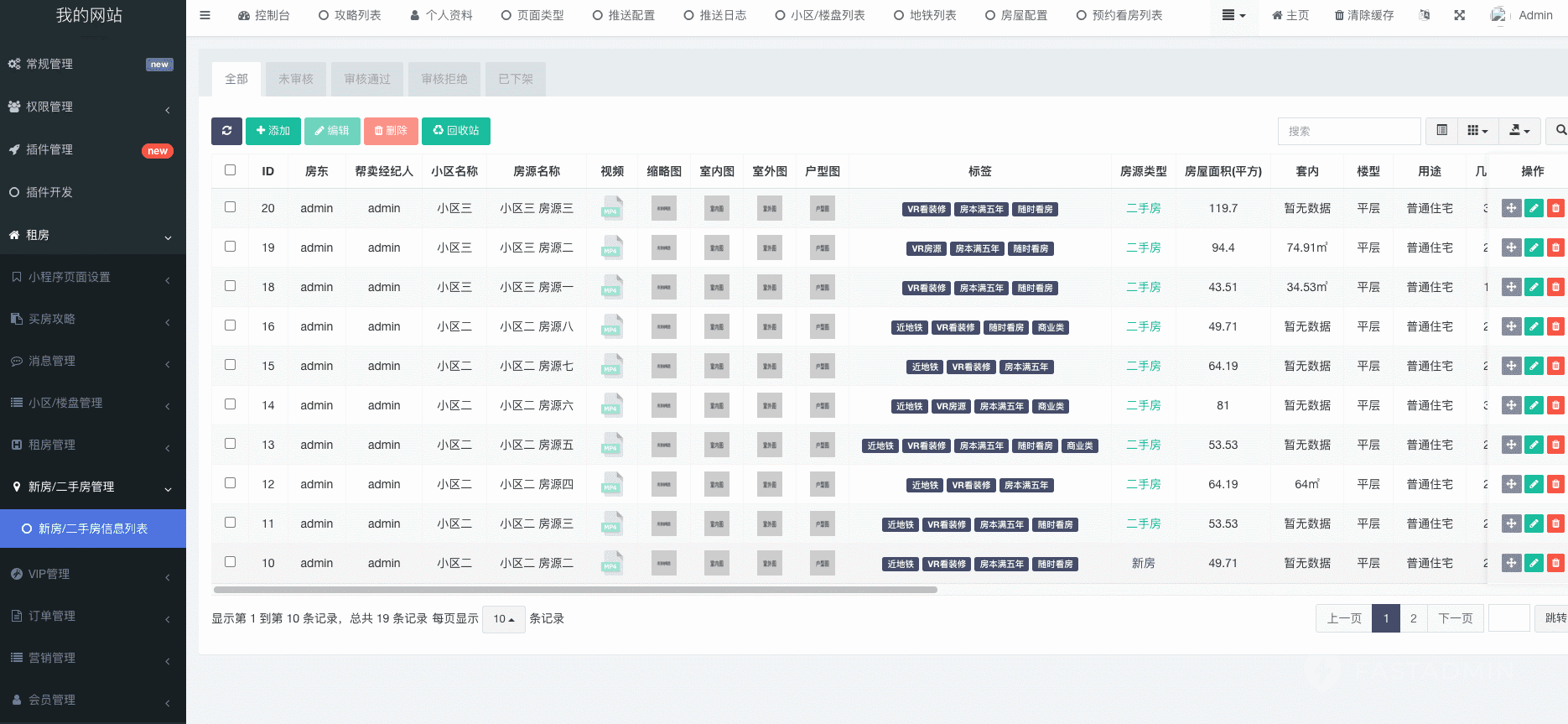Click the 搜索 search input field
The width and height of the screenshot is (1568, 724).
pos(1348,131)
